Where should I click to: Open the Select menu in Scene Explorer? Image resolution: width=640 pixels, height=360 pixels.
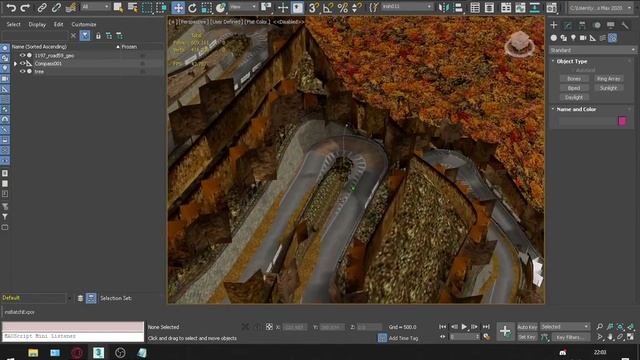pos(13,24)
